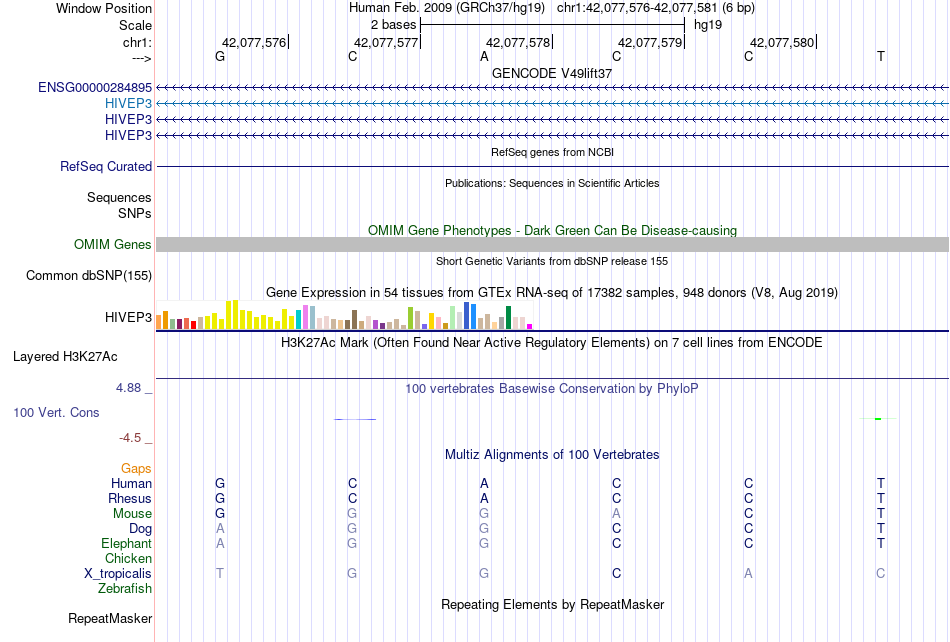Click reference base T in ruler sequence row
The width and height of the screenshot is (950, 642).
coord(880,57)
